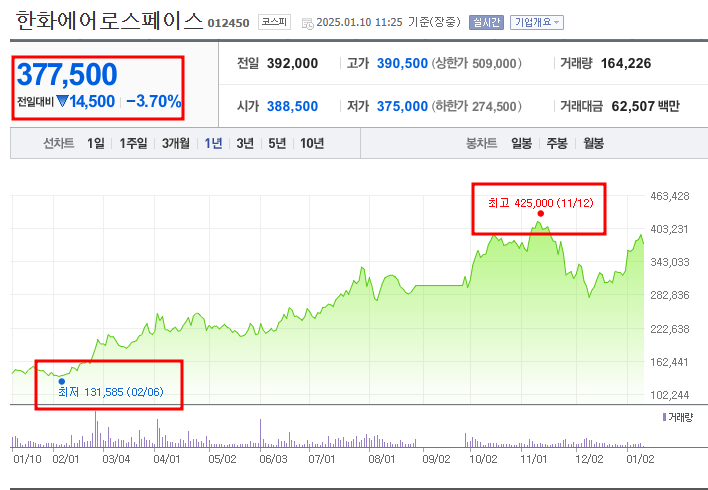708x490 pixels.
Task: Click the stock code 012450
Action: [228, 23]
